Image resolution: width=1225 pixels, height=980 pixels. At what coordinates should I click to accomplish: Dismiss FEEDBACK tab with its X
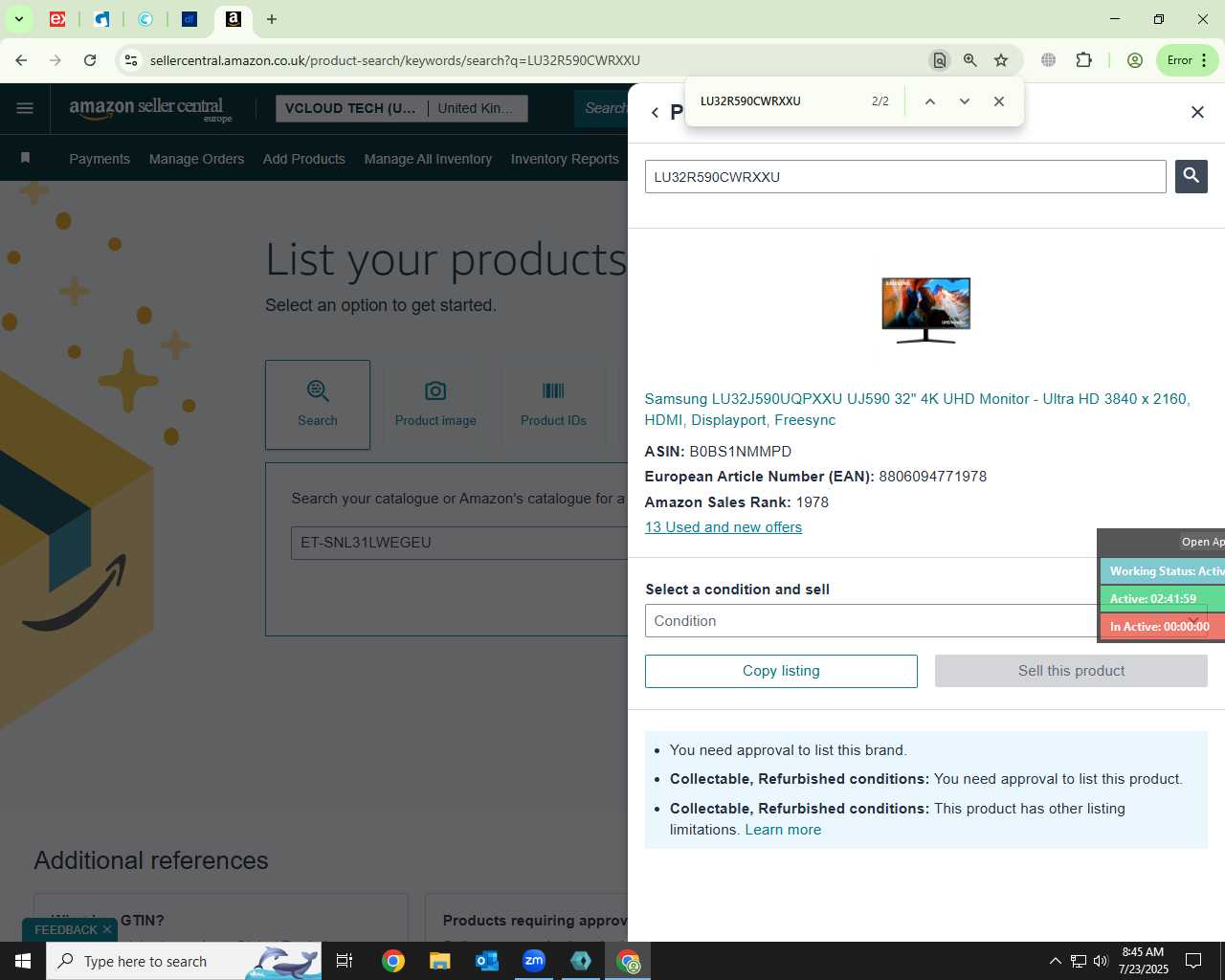[107, 930]
